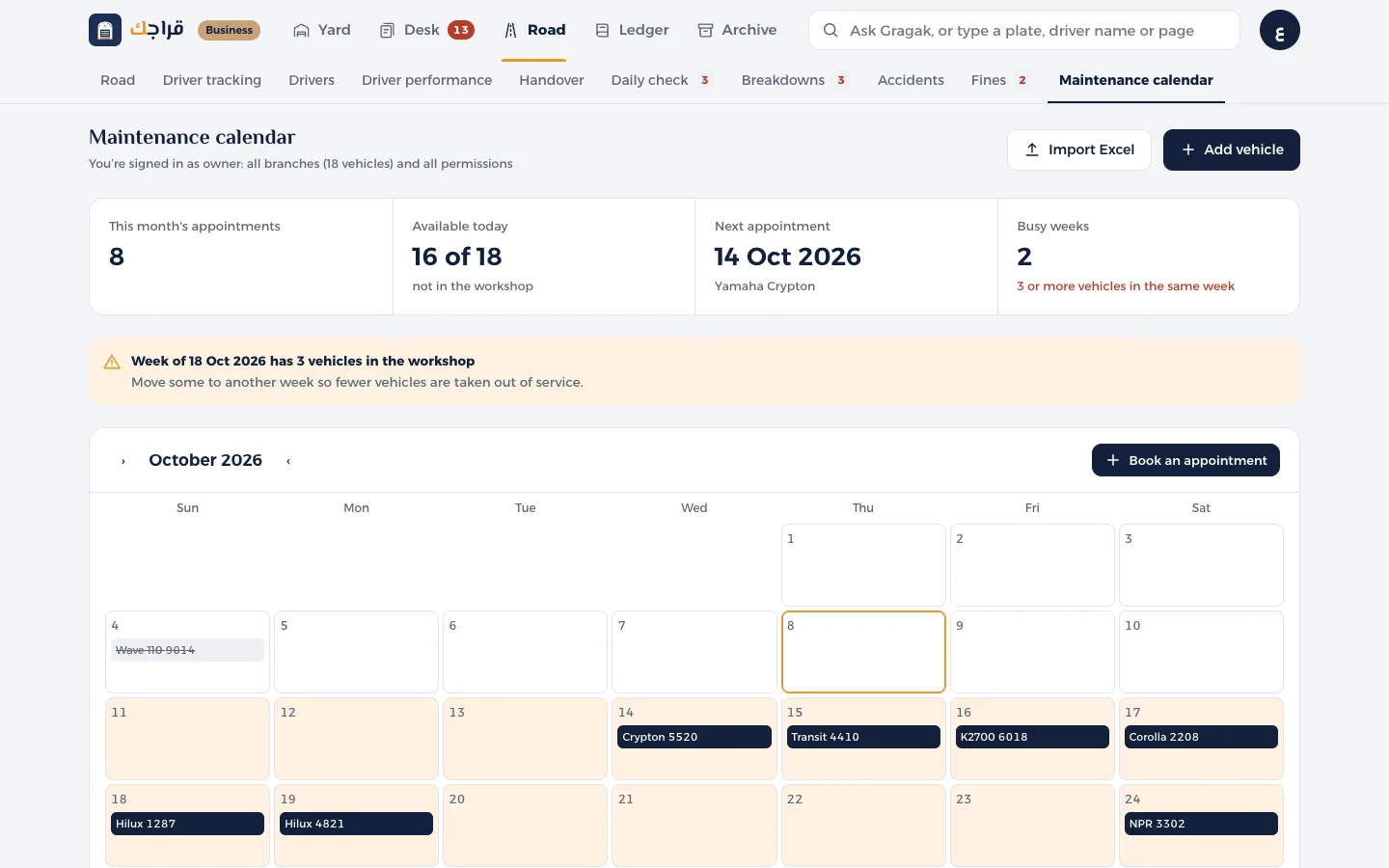This screenshot has height=868, width=1389.
Task: Open the Corolla 2208 appointment
Action: pos(1201,737)
